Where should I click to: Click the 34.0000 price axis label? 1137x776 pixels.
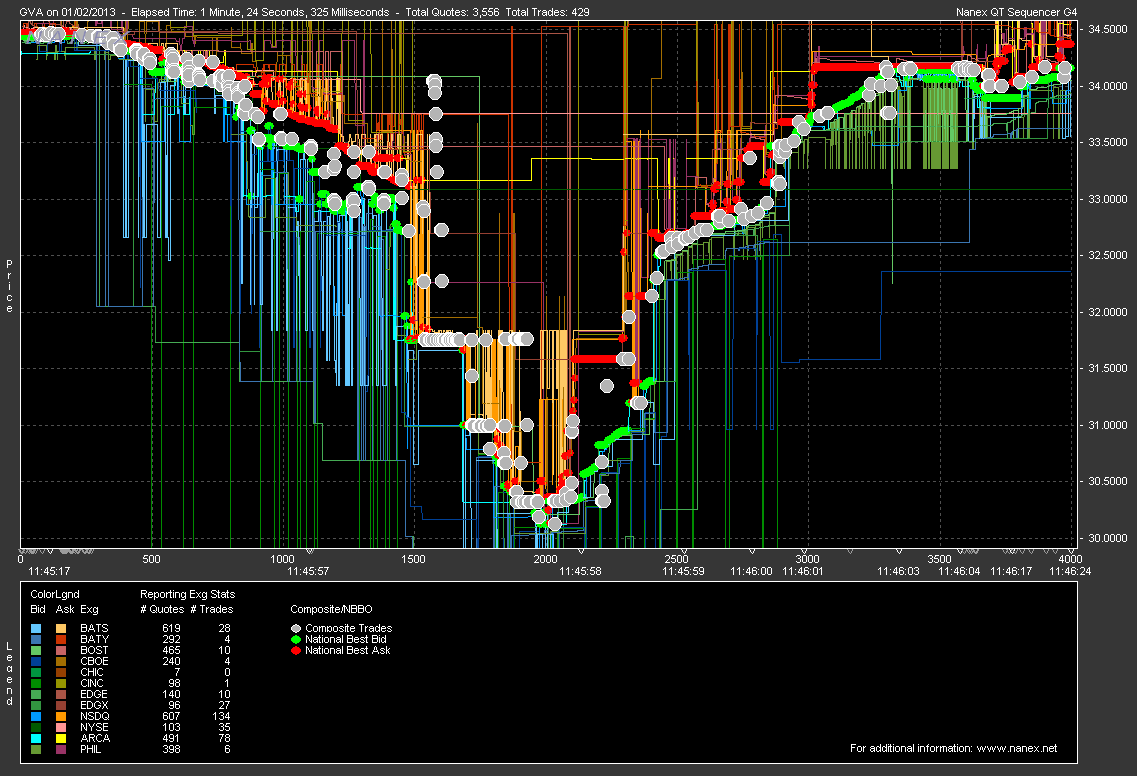[x=1107, y=86]
